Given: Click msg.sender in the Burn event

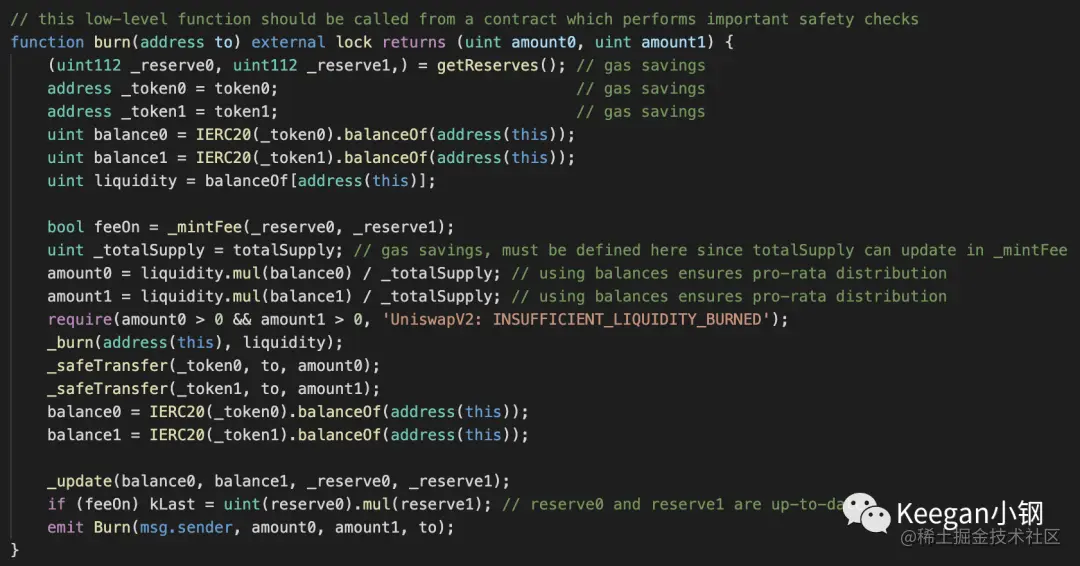Looking at the screenshot, I should point(186,527).
